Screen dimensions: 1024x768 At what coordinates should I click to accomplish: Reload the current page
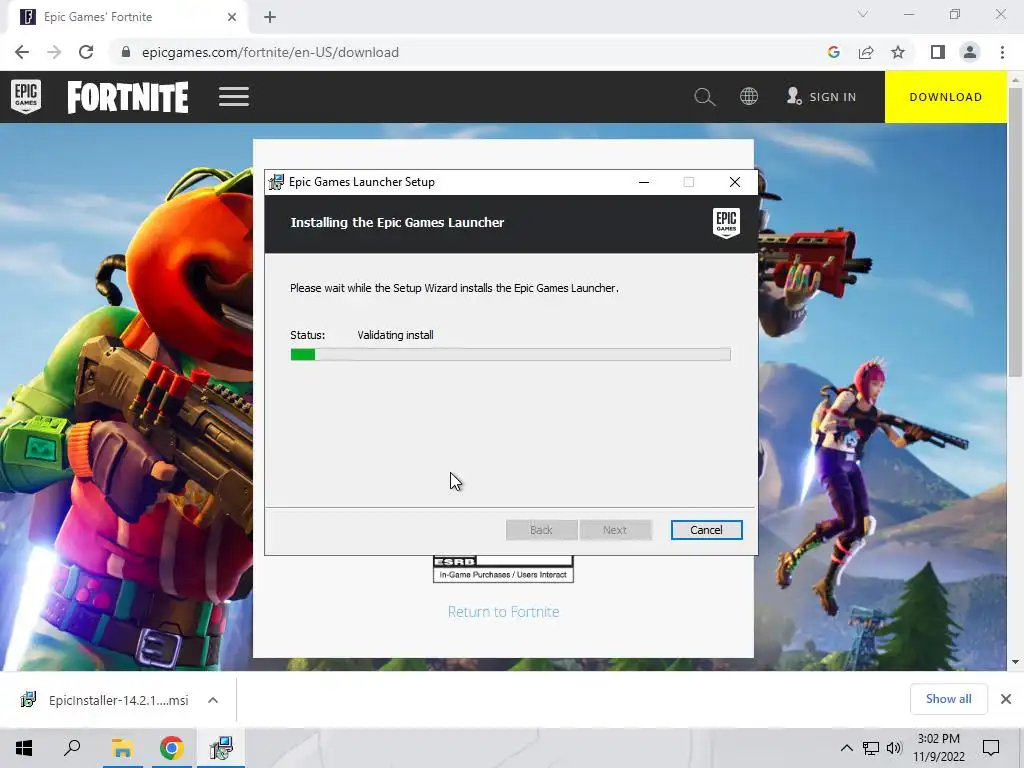point(86,52)
